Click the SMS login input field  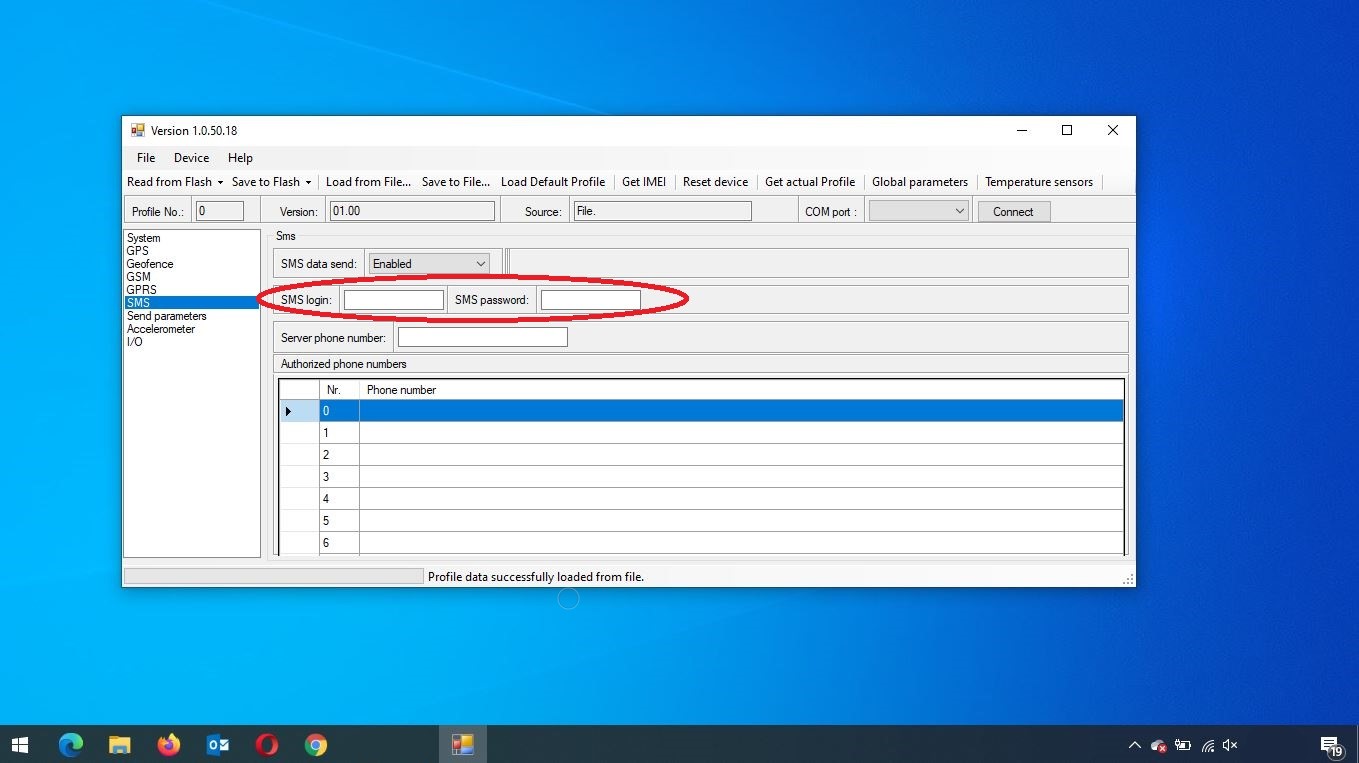394,300
